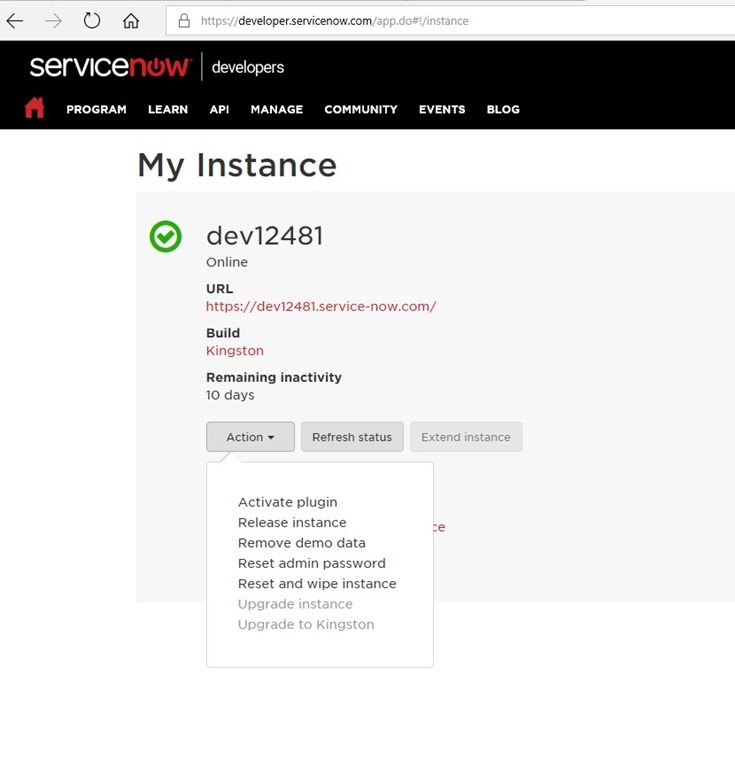This screenshot has height=768, width=735.
Task: Choose Reset admin password option
Action: 312,564
